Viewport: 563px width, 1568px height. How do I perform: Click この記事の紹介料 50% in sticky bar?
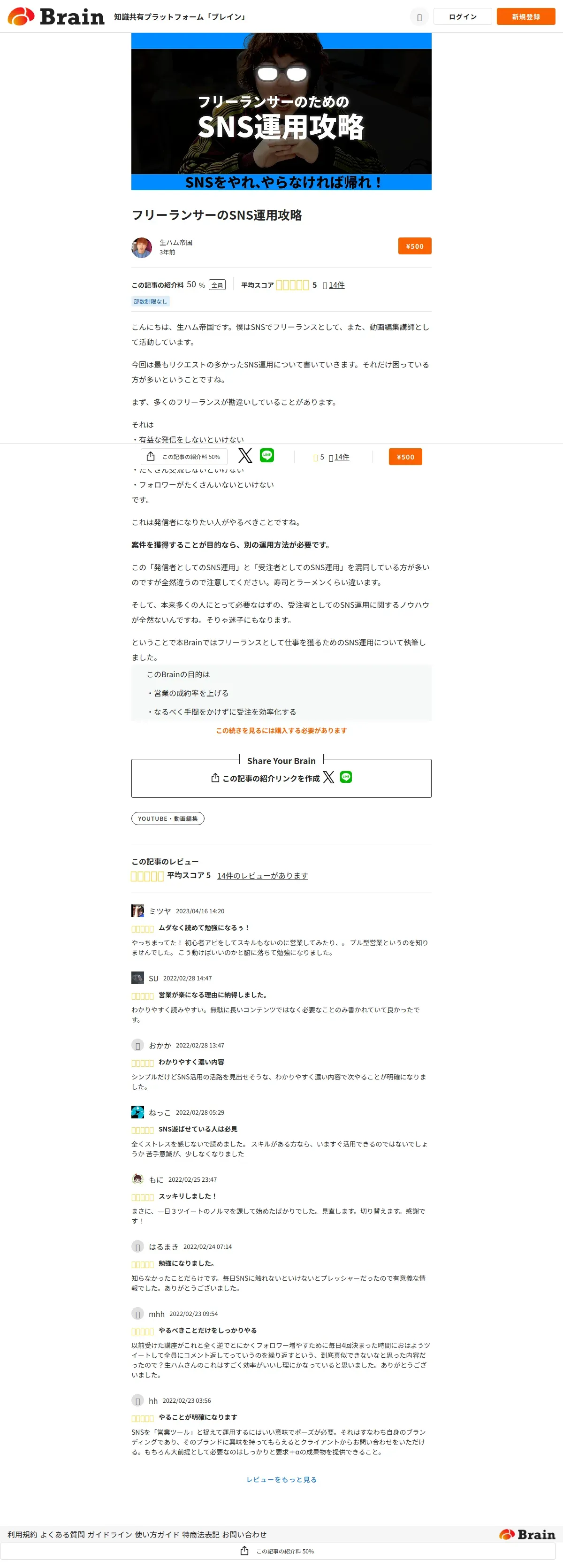click(184, 457)
